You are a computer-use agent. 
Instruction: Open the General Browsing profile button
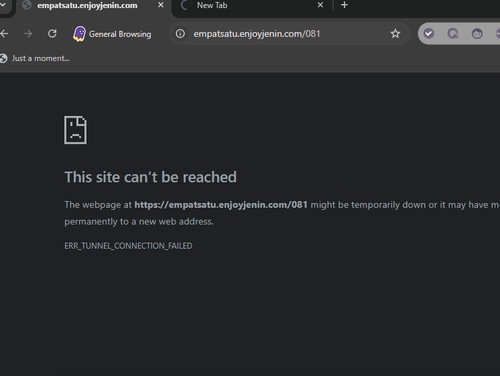point(112,34)
